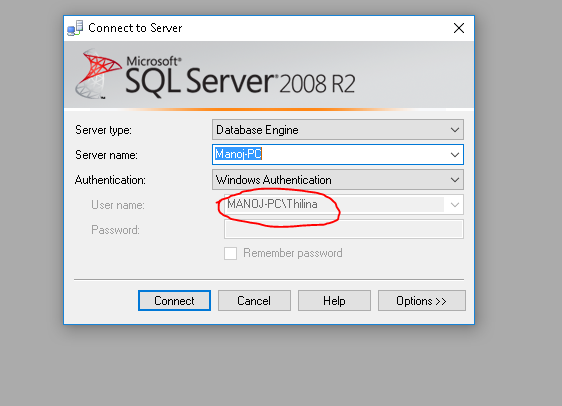Open the Authentication dropdown
This screenshot has height=406, width=562.
click(338, 180)
